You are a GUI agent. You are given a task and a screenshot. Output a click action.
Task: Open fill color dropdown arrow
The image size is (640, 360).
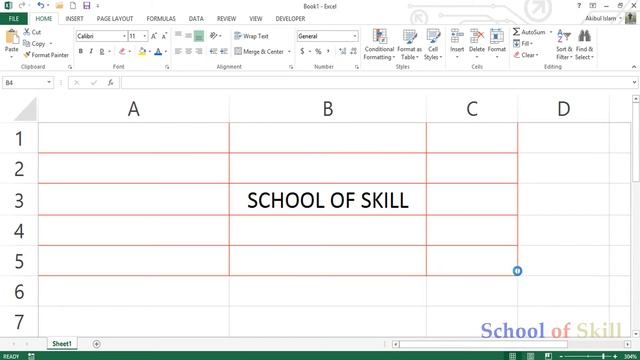150,52
